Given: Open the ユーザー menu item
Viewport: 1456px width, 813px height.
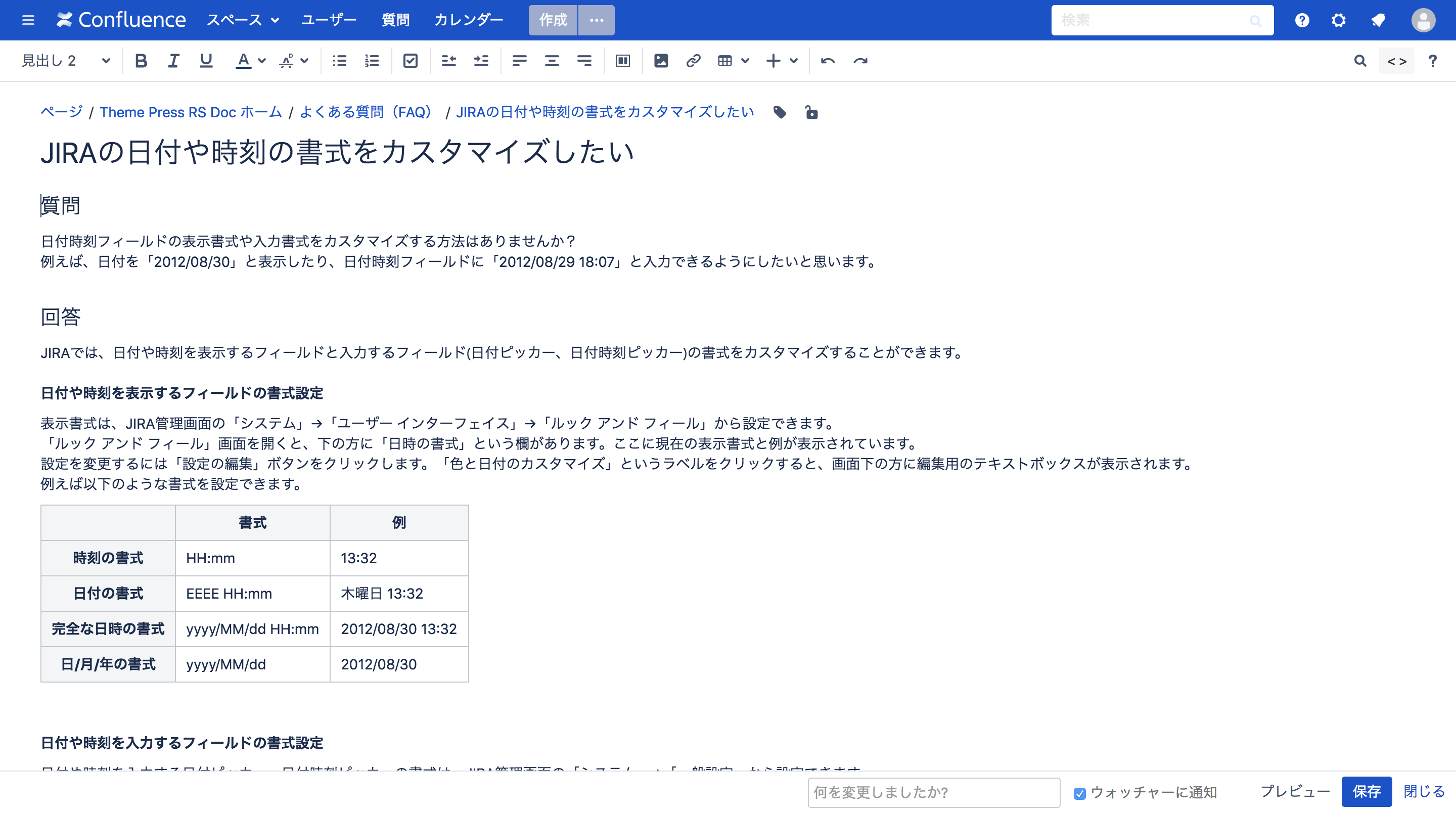Looking at the screenshot, I should (x=329, y=20).
